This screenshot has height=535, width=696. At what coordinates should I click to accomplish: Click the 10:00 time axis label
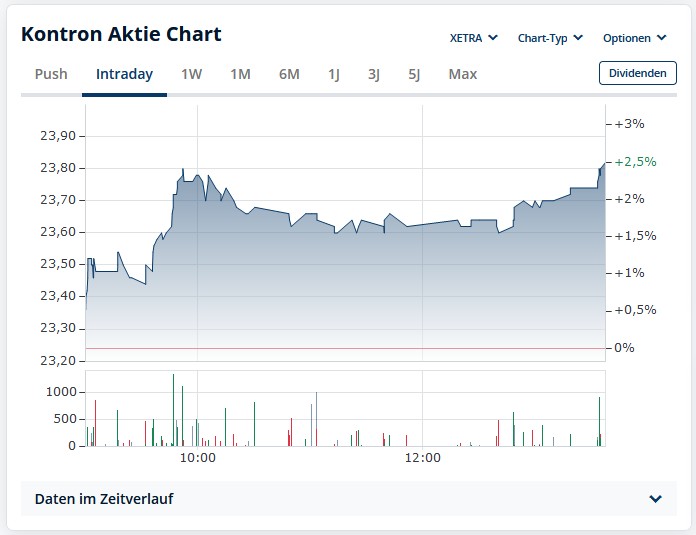click(x=198, y=458)
